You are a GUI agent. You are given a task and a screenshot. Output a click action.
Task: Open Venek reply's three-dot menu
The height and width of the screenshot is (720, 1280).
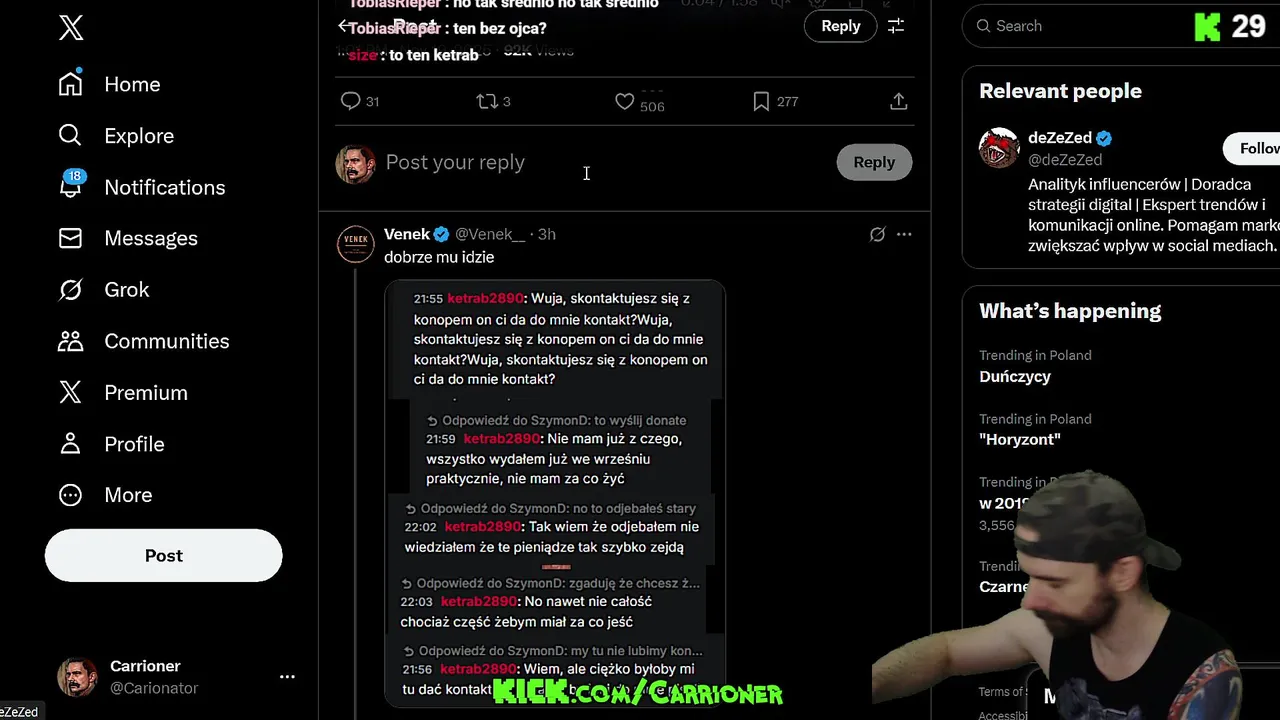click(904, 234)
